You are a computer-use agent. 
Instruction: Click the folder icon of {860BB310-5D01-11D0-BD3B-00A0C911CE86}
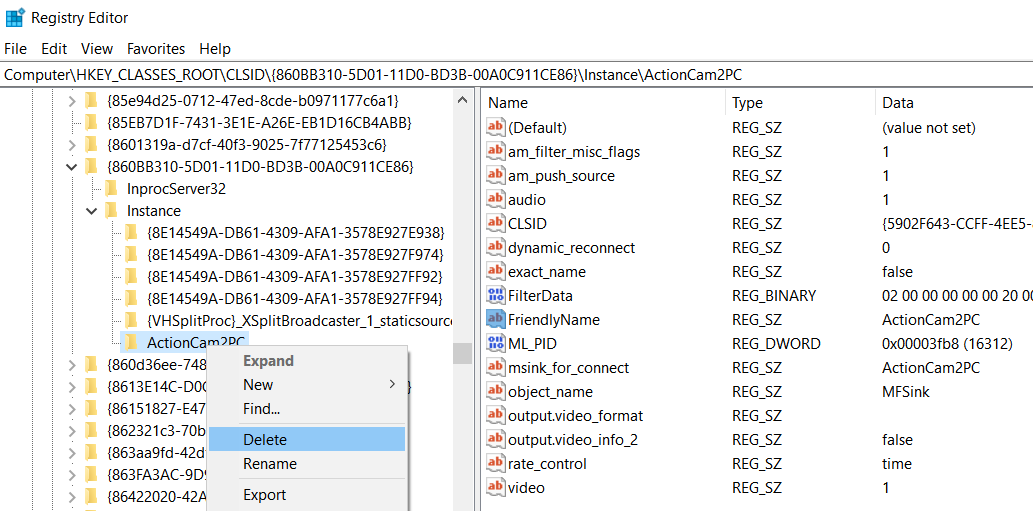pyautogui.click(x=91, y=167)
